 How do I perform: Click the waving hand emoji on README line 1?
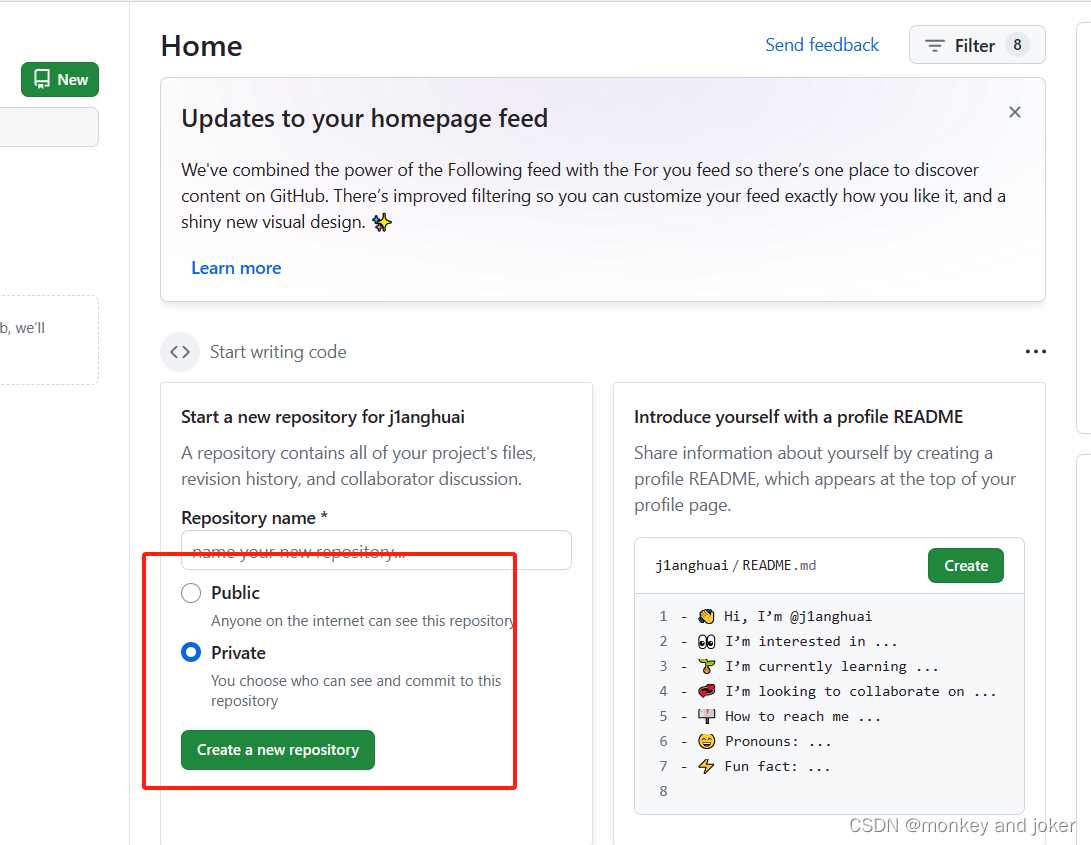point(706,617)
